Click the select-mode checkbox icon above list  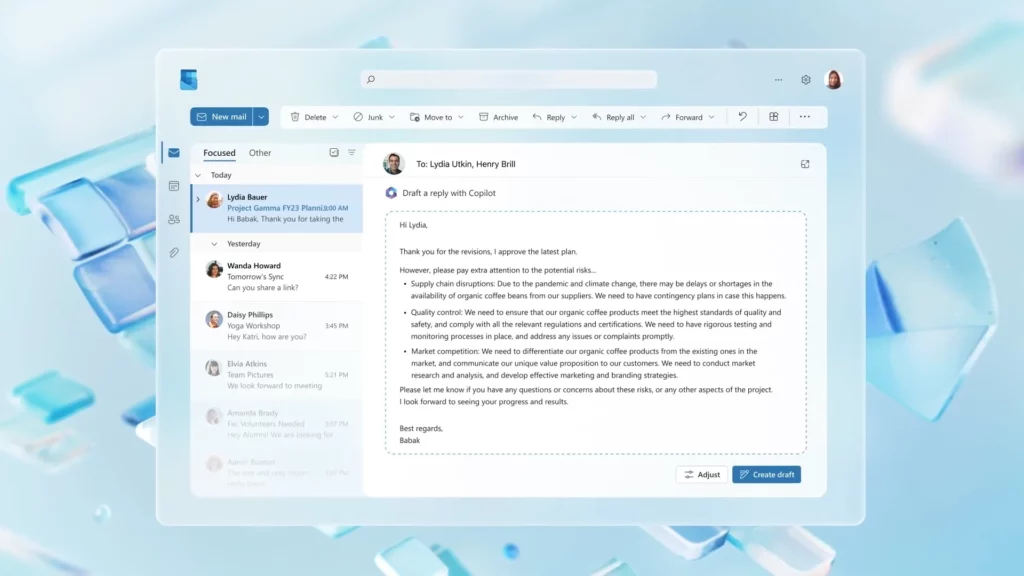[334, 152]
